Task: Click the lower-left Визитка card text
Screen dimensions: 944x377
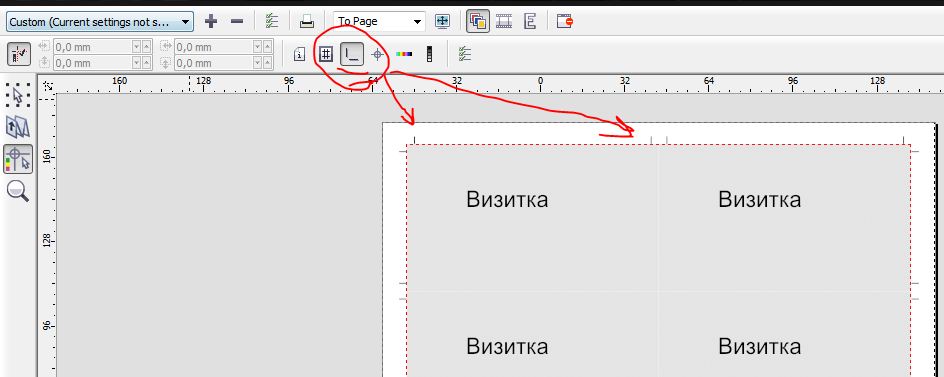Action: [x=507, y=346]
